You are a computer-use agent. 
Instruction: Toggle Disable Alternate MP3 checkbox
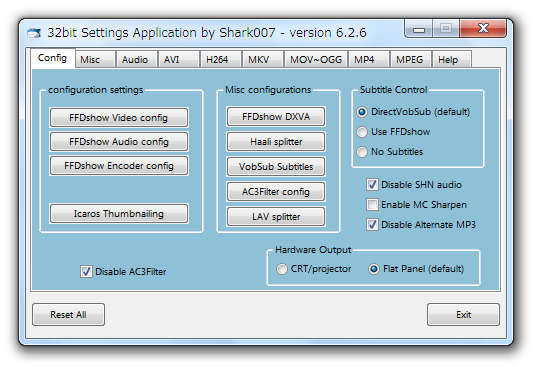(421, 224)
